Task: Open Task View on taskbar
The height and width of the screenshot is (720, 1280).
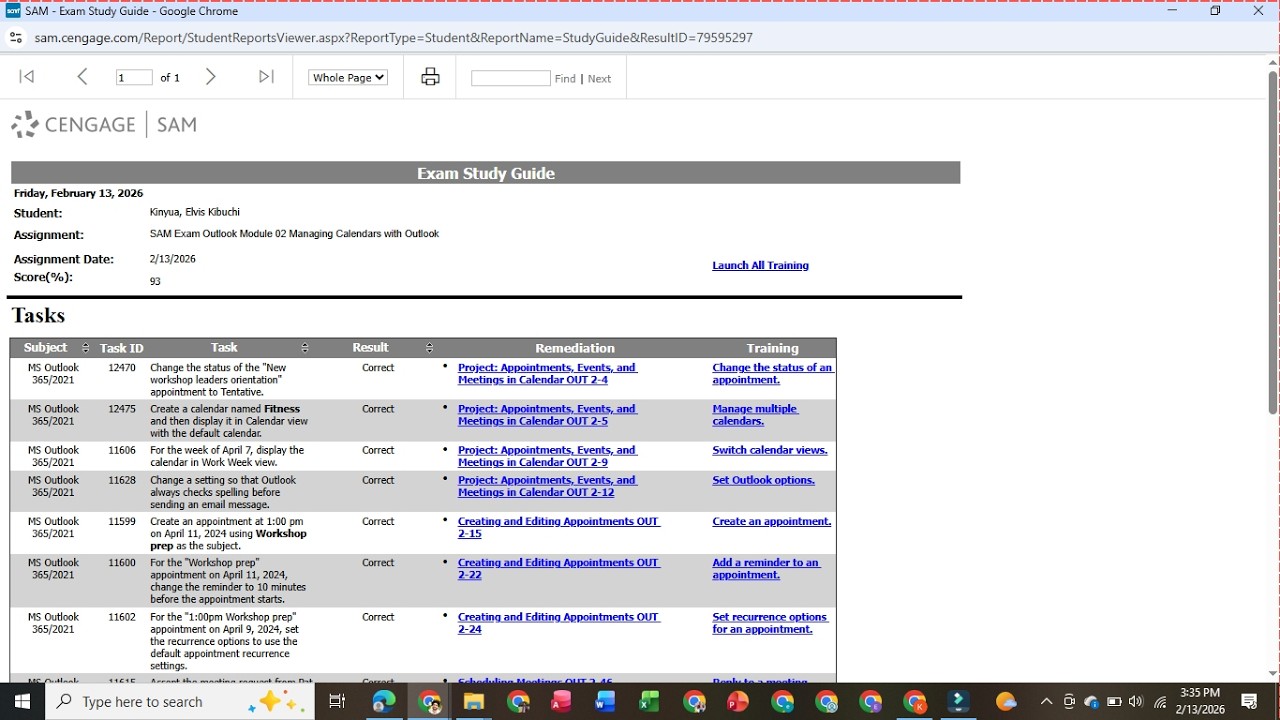Action: (337, 701)
